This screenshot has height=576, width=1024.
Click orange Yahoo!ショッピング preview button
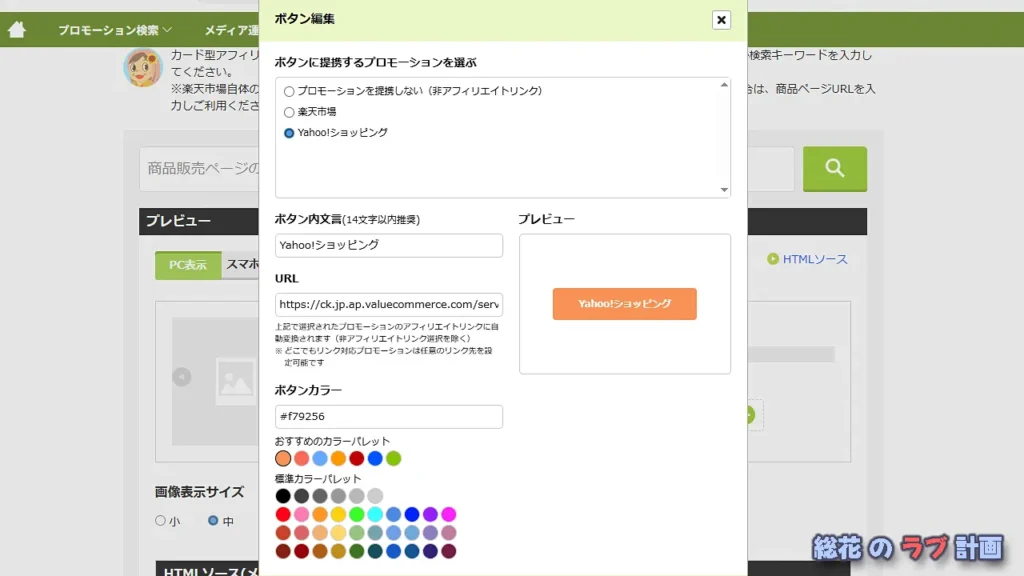click(x=624, y=304)
